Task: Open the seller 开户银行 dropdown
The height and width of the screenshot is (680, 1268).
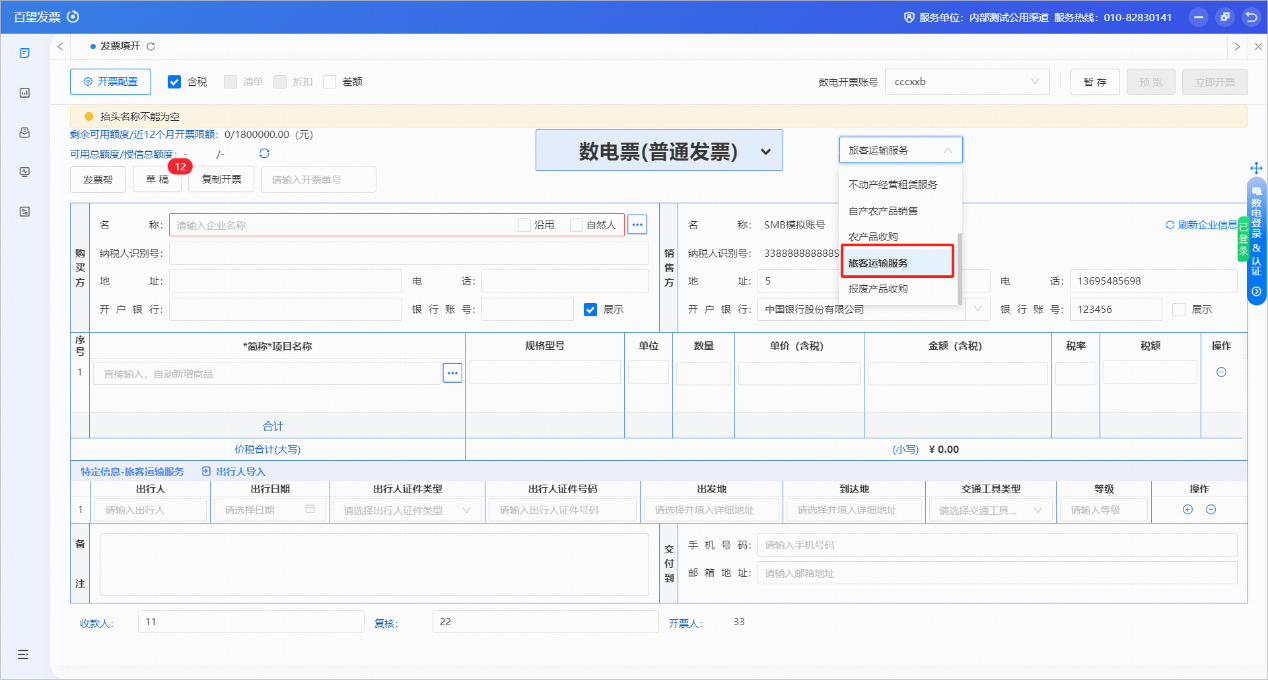Action: (x=873, y=309)
